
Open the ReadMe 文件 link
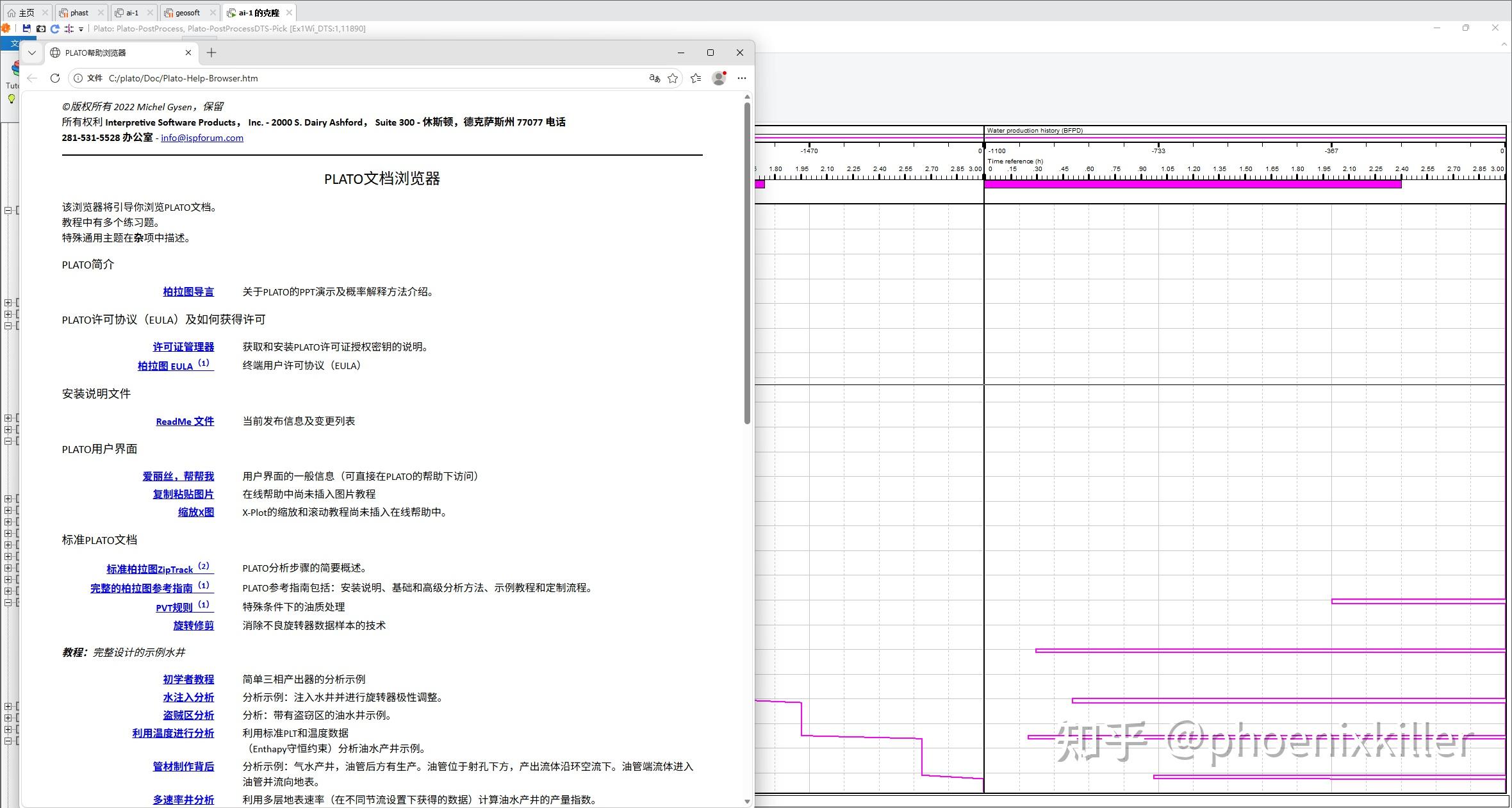[185, 421]
